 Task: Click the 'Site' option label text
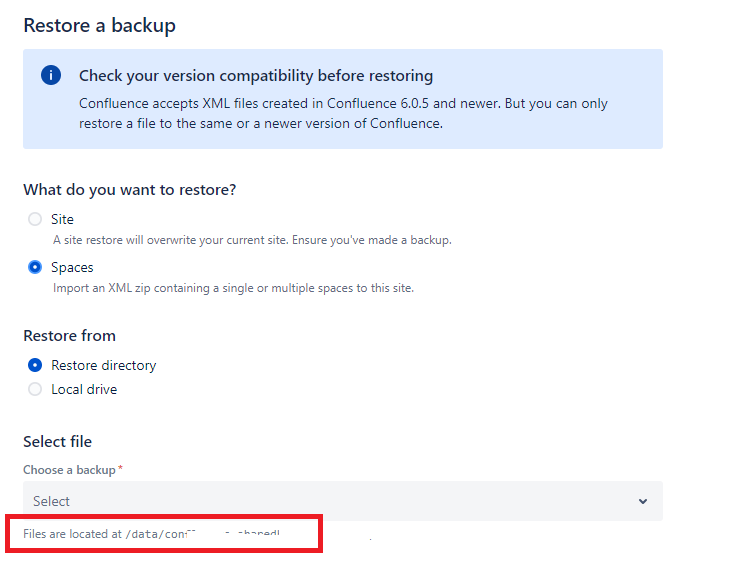62,219
